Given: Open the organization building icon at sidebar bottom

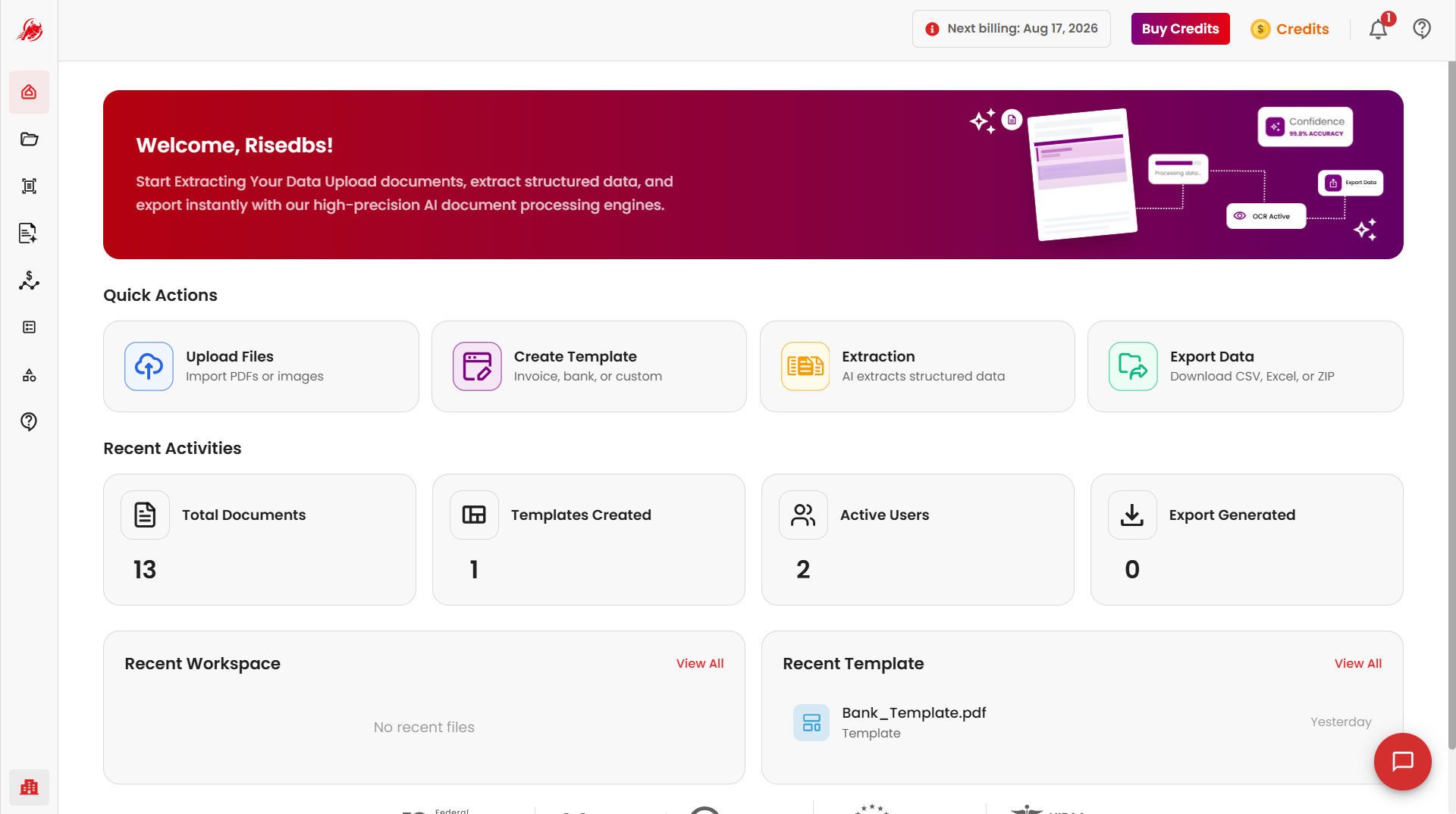Looking at the screenshot, I should coord(29,787).
